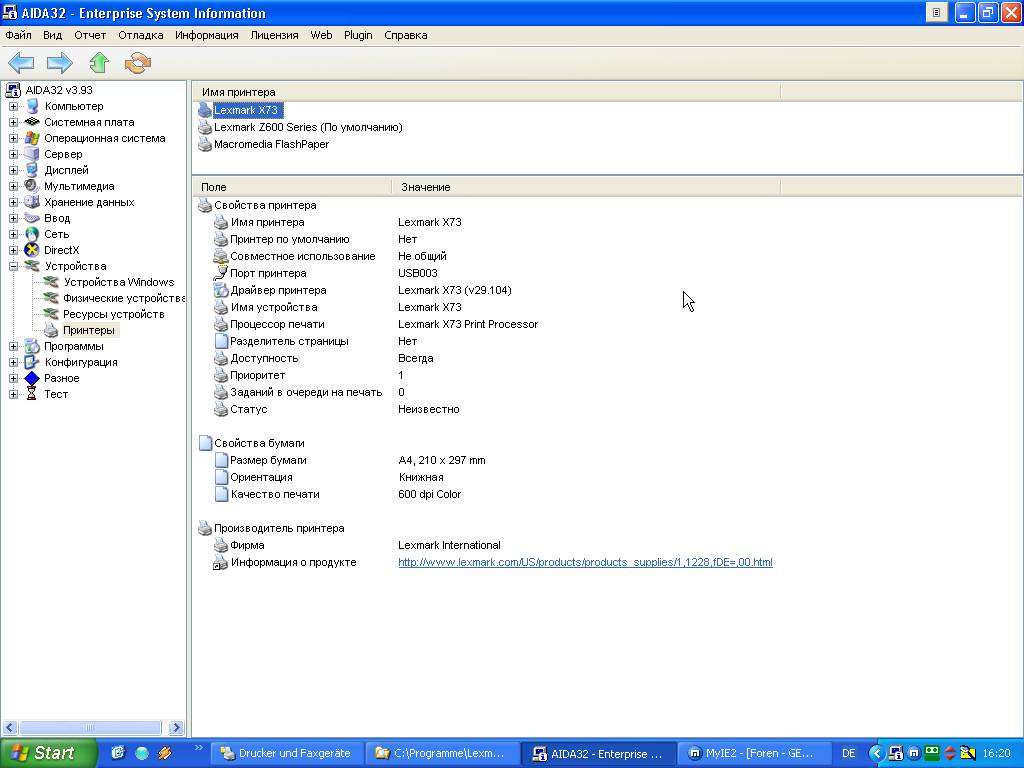Expand the Системная плата tree node
The height and width of the screenshot is (768, 1024).
(x=13, y=122)
